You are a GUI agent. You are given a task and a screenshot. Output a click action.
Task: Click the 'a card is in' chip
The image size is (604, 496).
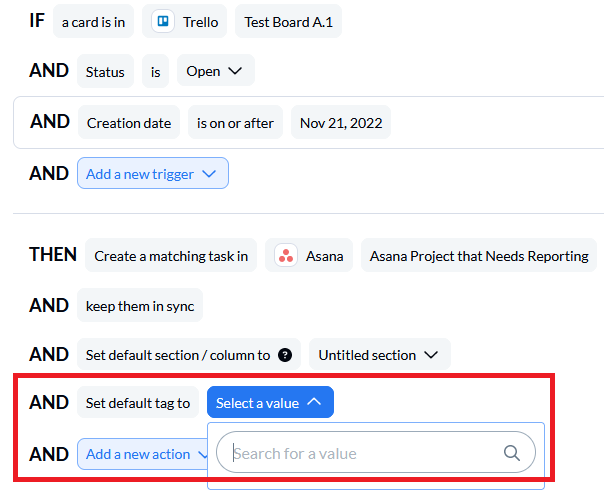pos(94,22)
